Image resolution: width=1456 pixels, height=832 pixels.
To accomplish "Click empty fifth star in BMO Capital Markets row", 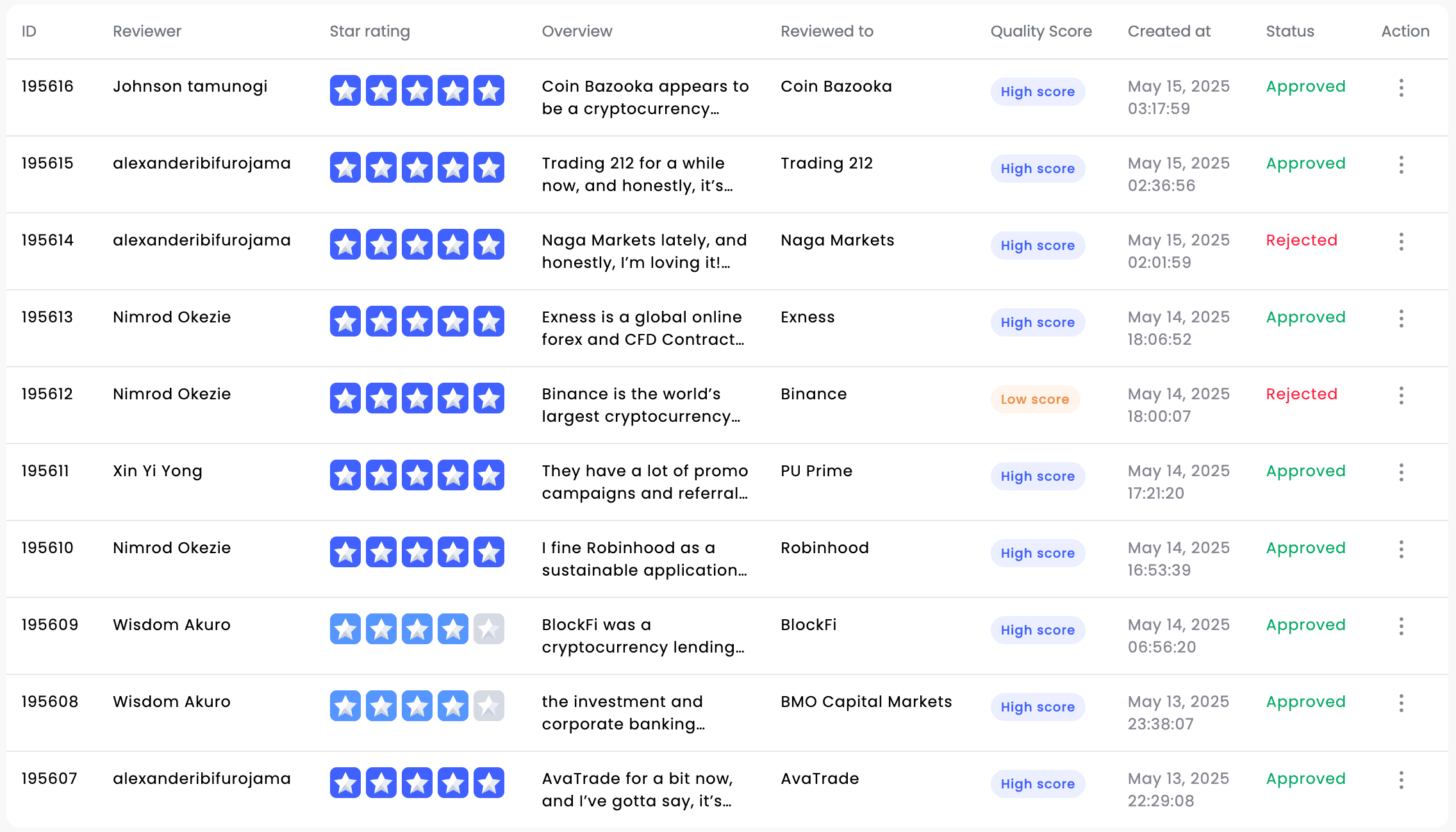I will point(489,706).
